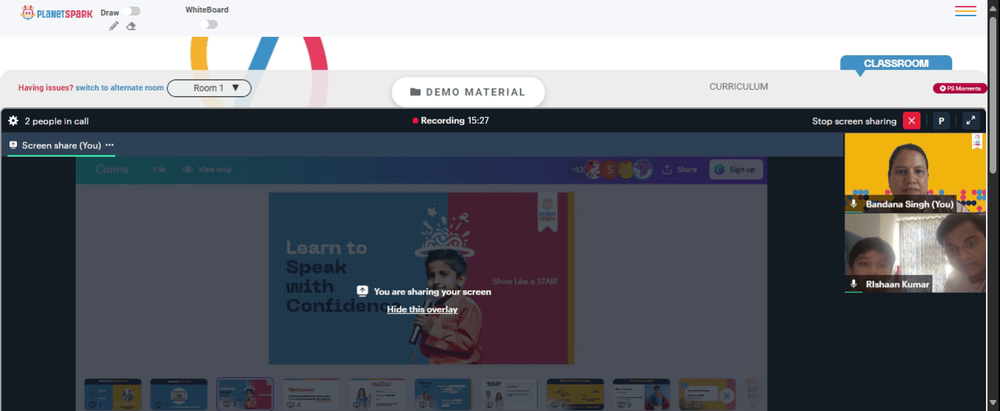Image resolution: width=1000 pixels, height=411 pixels.
Task: Enter fullscreen with expand icon
Action: click(971, 121)
